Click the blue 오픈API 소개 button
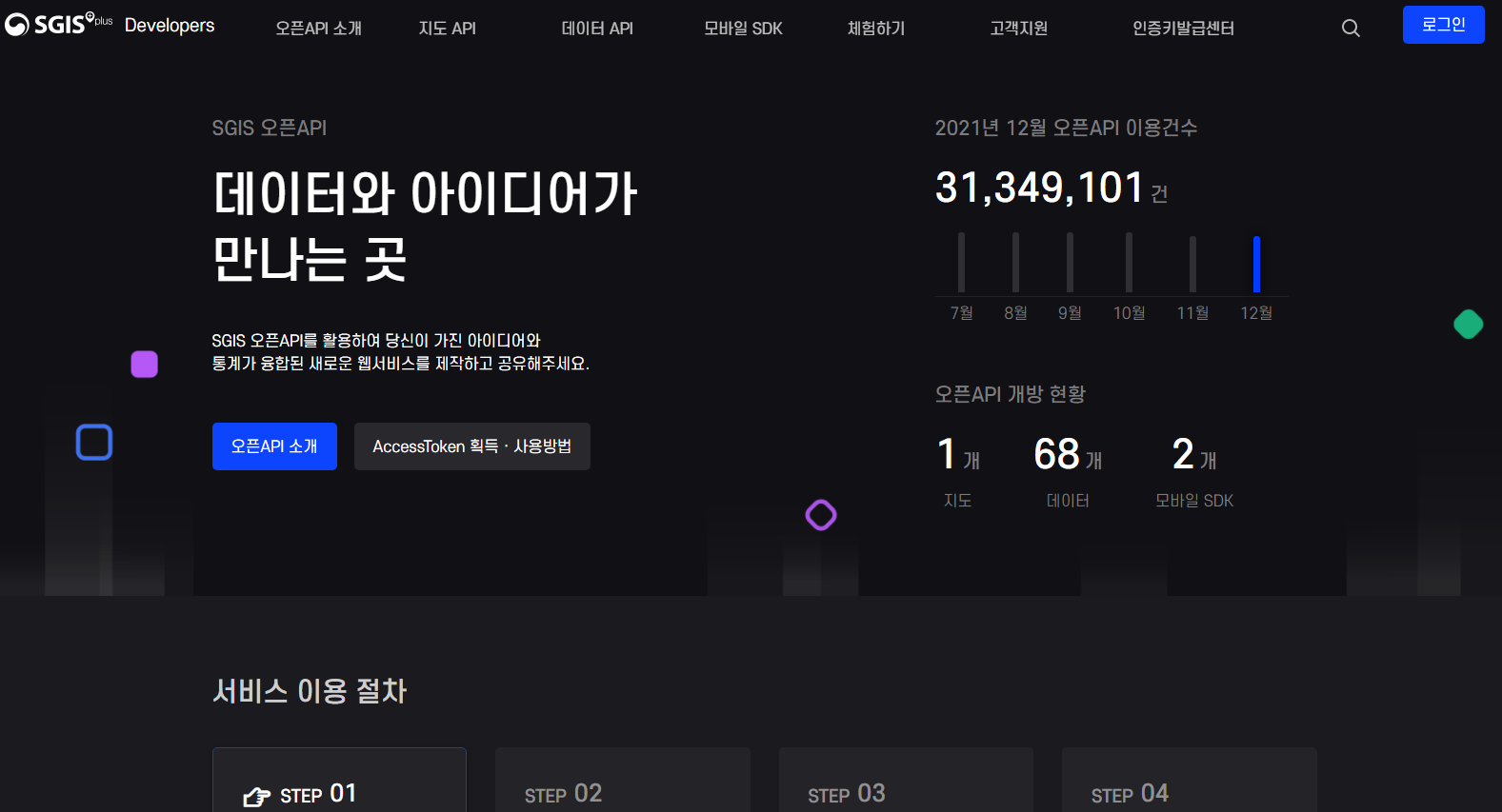The width and height of the screenshot is (1502, 812). point(274,446)
